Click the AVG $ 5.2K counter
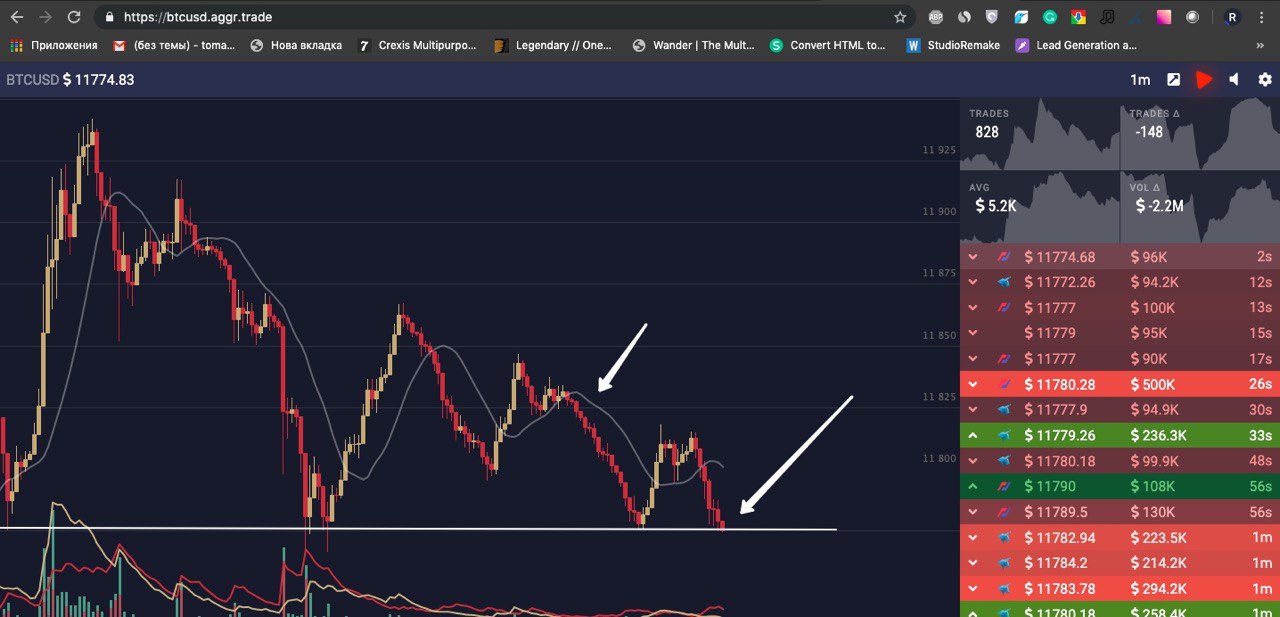This screenshot has width=1280, height=617. [x=1040, y=207]
